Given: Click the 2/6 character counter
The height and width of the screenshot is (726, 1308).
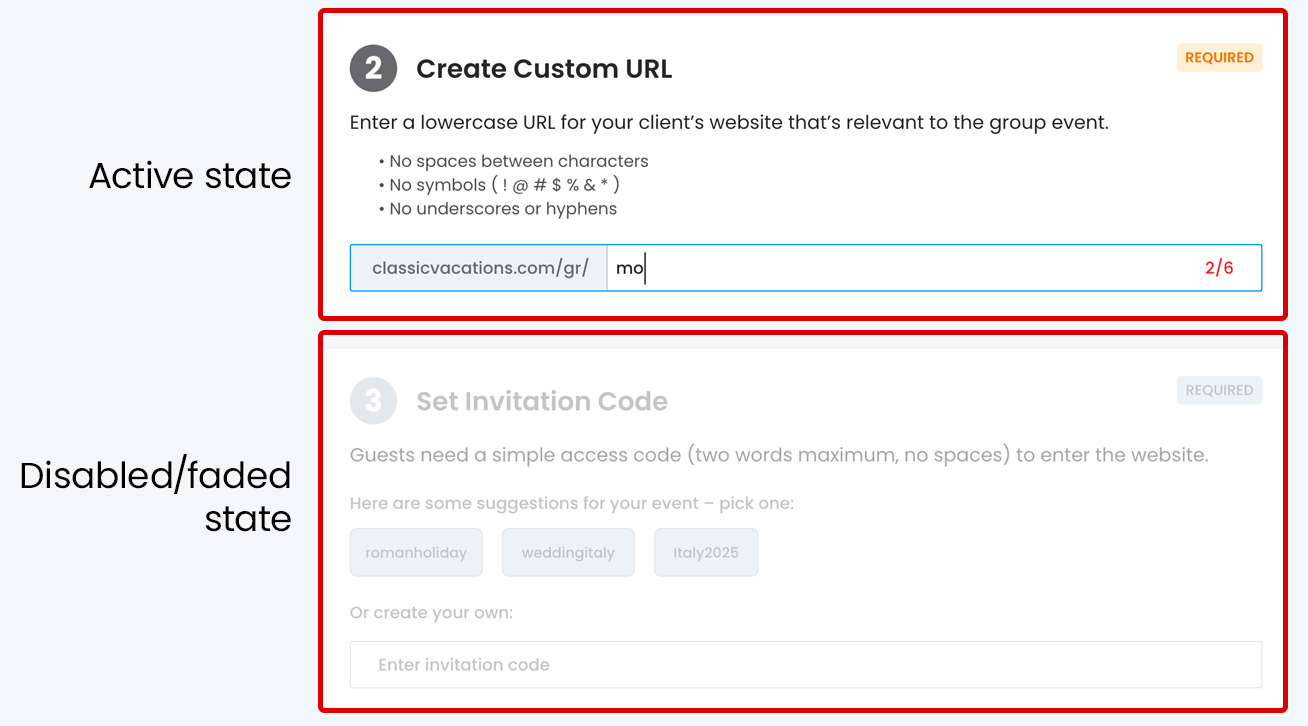Looking at the screenshot, I should tap(1219, 268).
